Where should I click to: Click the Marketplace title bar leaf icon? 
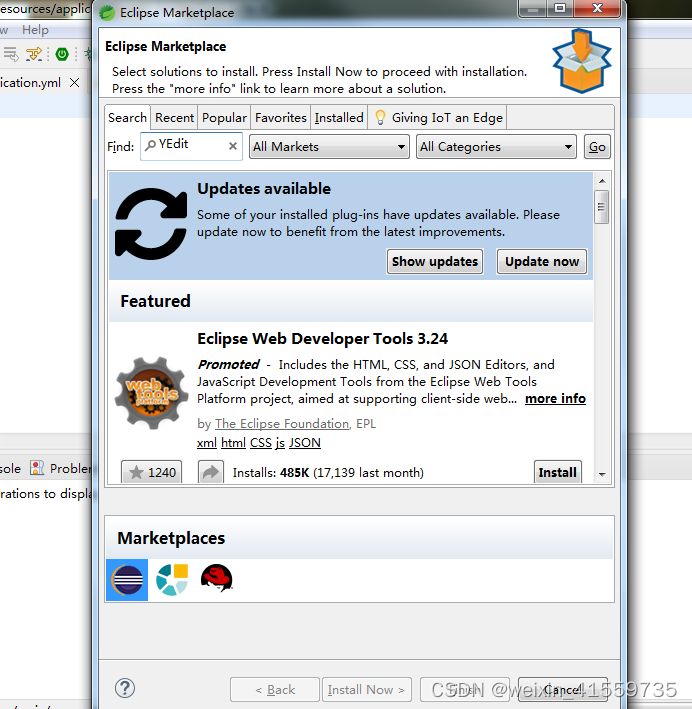107,13
